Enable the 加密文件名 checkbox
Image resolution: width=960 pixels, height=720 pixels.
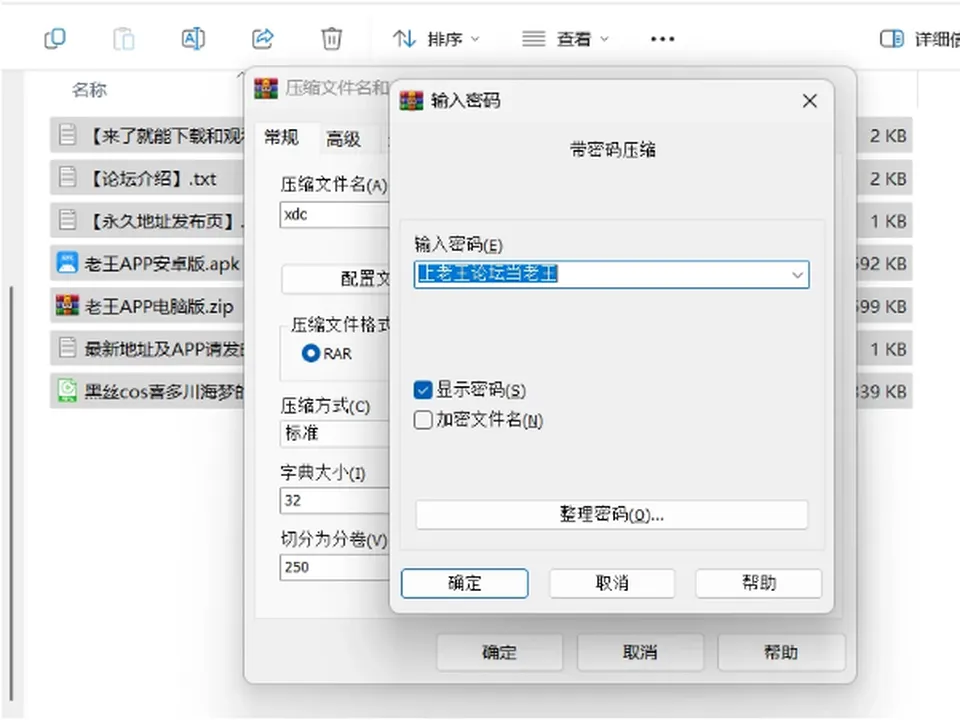pyautogui.click(x=423, y=420)
